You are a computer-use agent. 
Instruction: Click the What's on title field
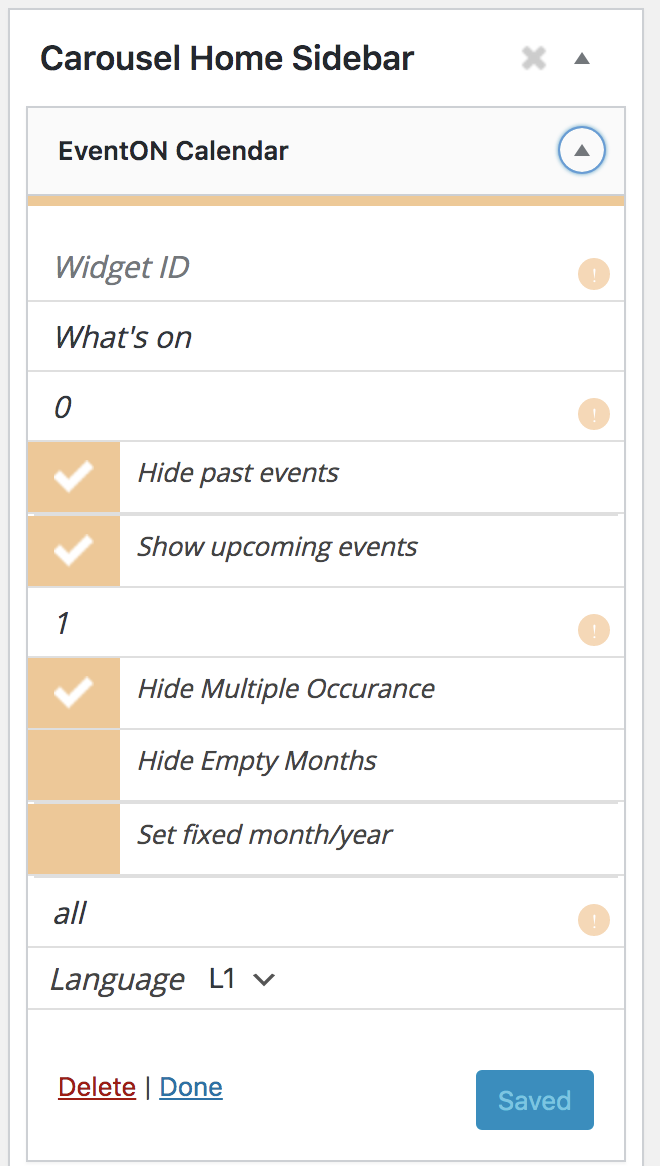pos(300,337)
